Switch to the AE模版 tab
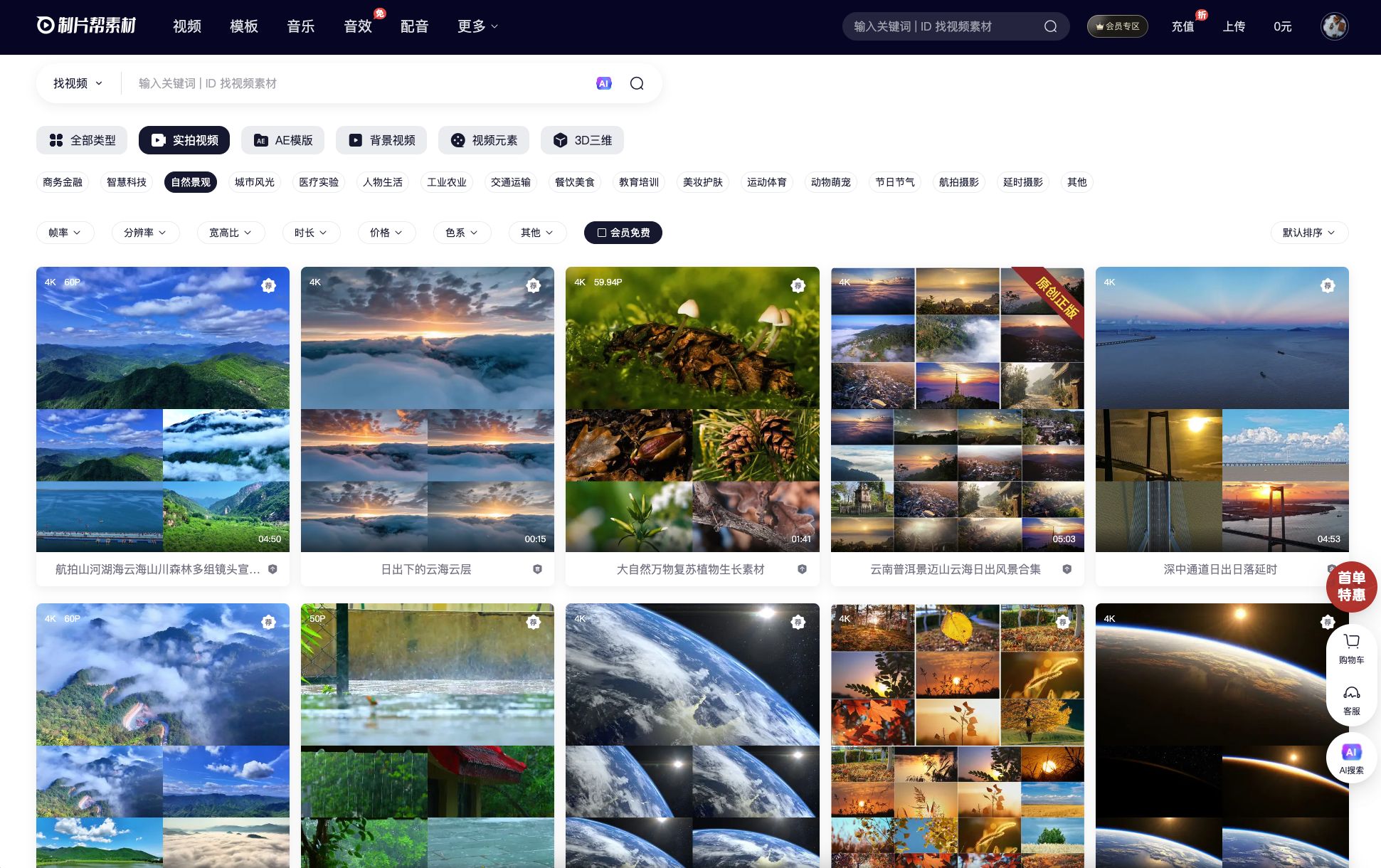The image size is (1381, 868). tap(282, 140)
